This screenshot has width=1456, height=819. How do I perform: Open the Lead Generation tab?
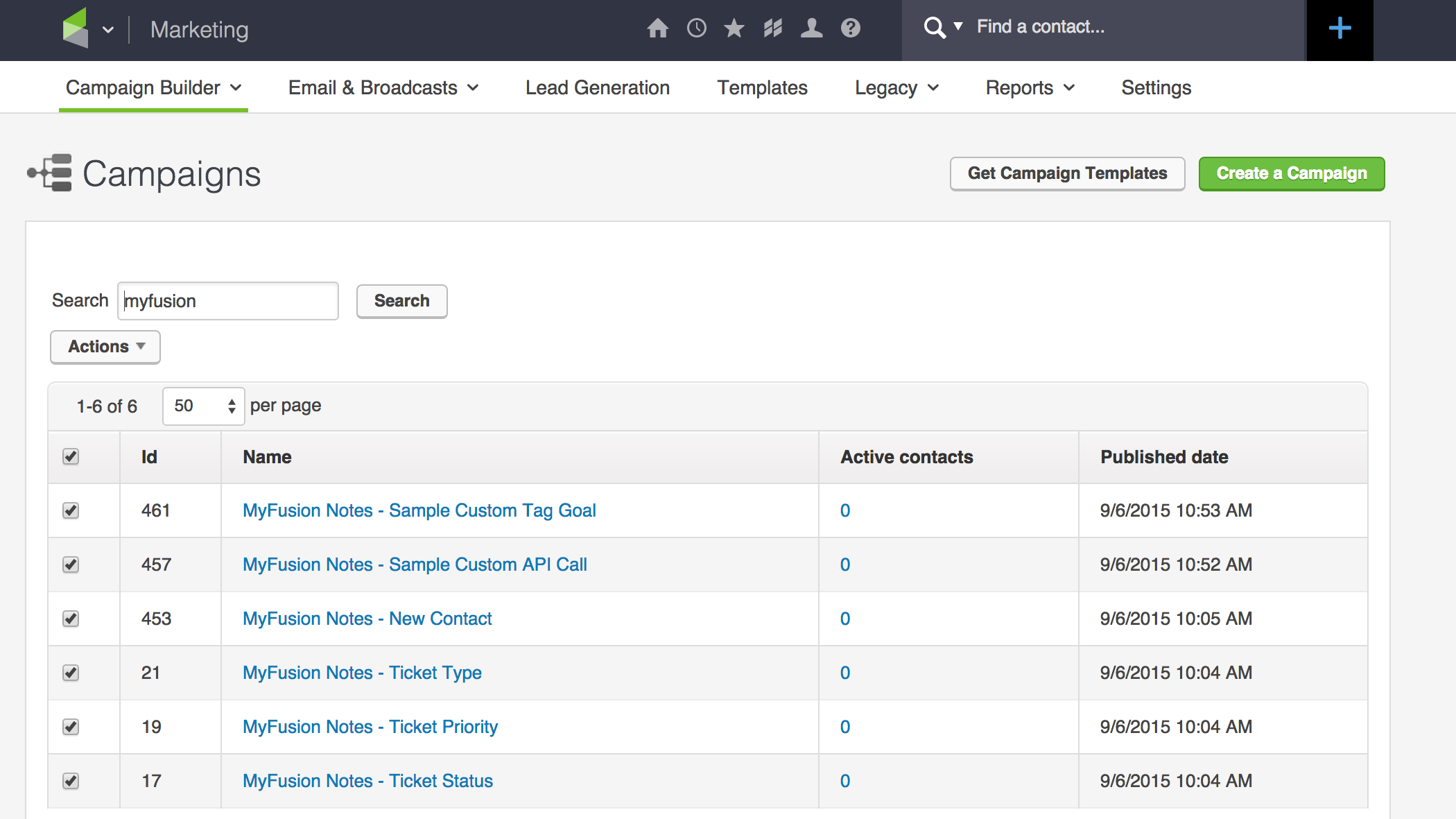pyautogui.click(x=597, y=88)
